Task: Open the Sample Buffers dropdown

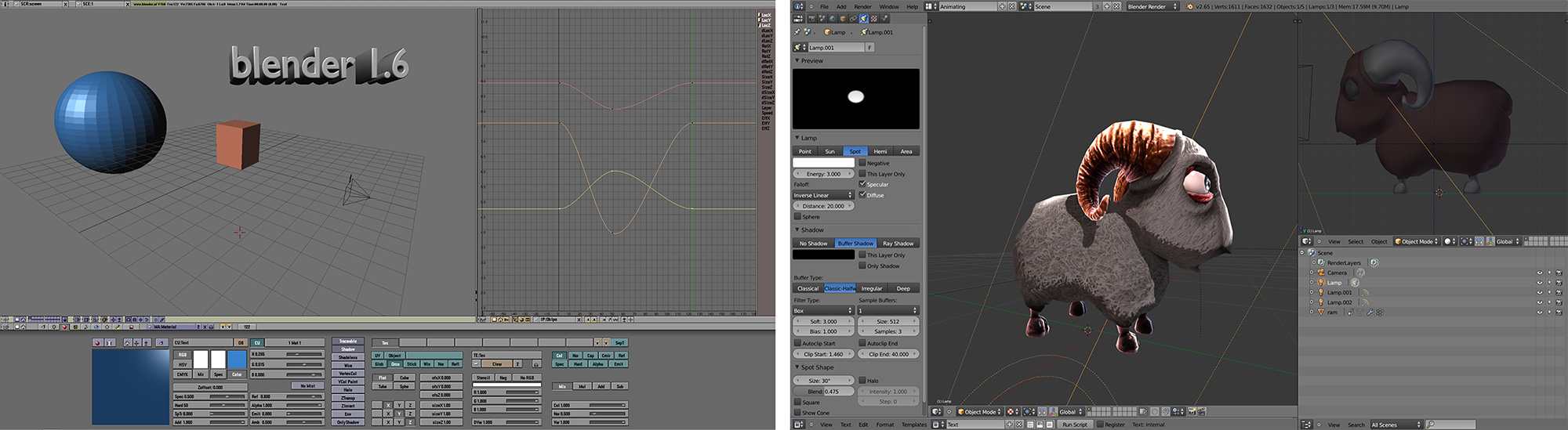Action: pos(887,311)
